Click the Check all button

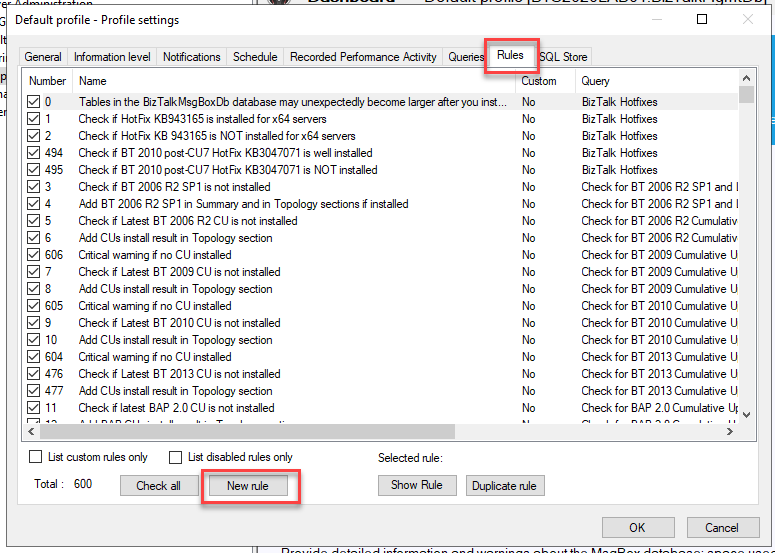coord(158,486)
